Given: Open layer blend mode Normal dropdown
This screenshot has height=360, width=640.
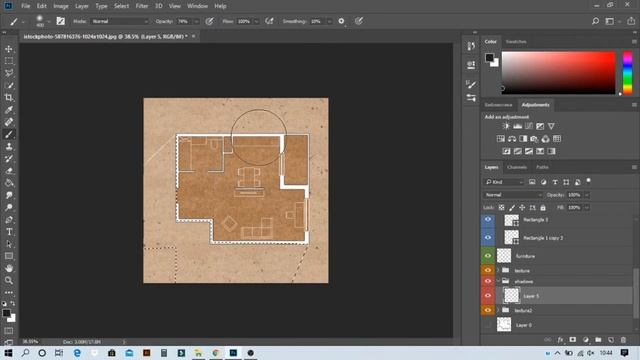Looking at the screenshot, I should coord(513,195).
